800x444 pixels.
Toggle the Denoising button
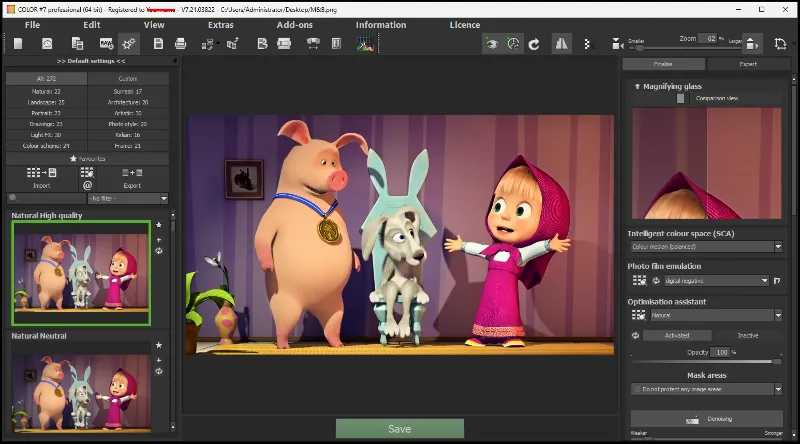[x=707, y=419]
